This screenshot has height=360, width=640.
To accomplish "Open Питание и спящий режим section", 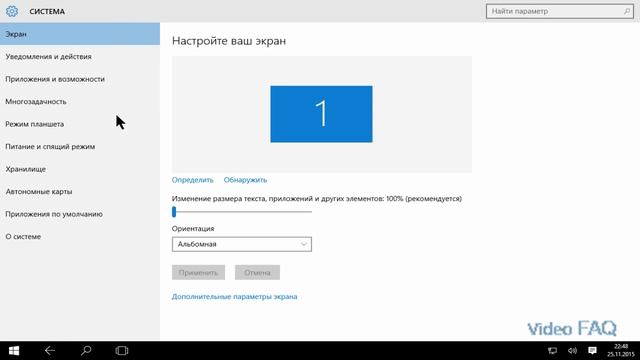I will [80, 146].
